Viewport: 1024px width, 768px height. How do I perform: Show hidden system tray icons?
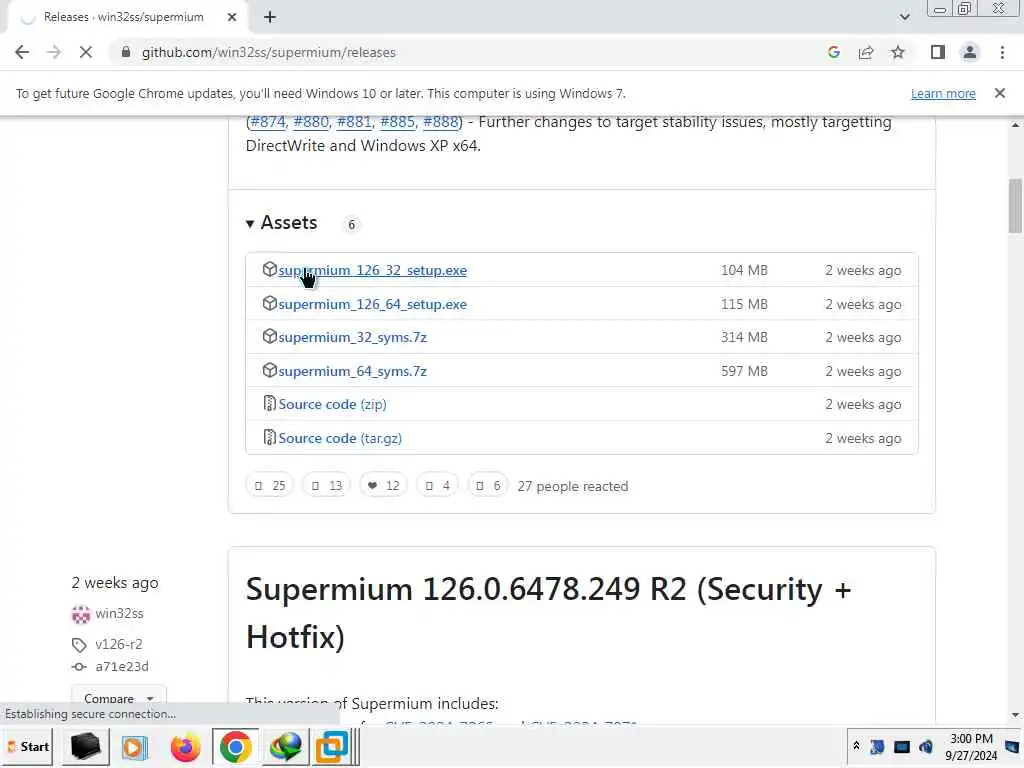coord(856,746)
